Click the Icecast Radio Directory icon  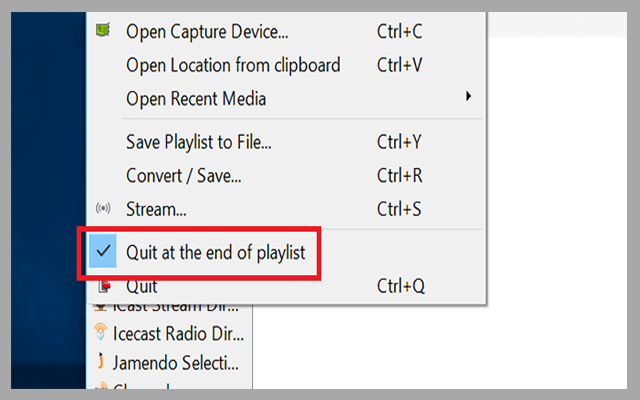101,333
